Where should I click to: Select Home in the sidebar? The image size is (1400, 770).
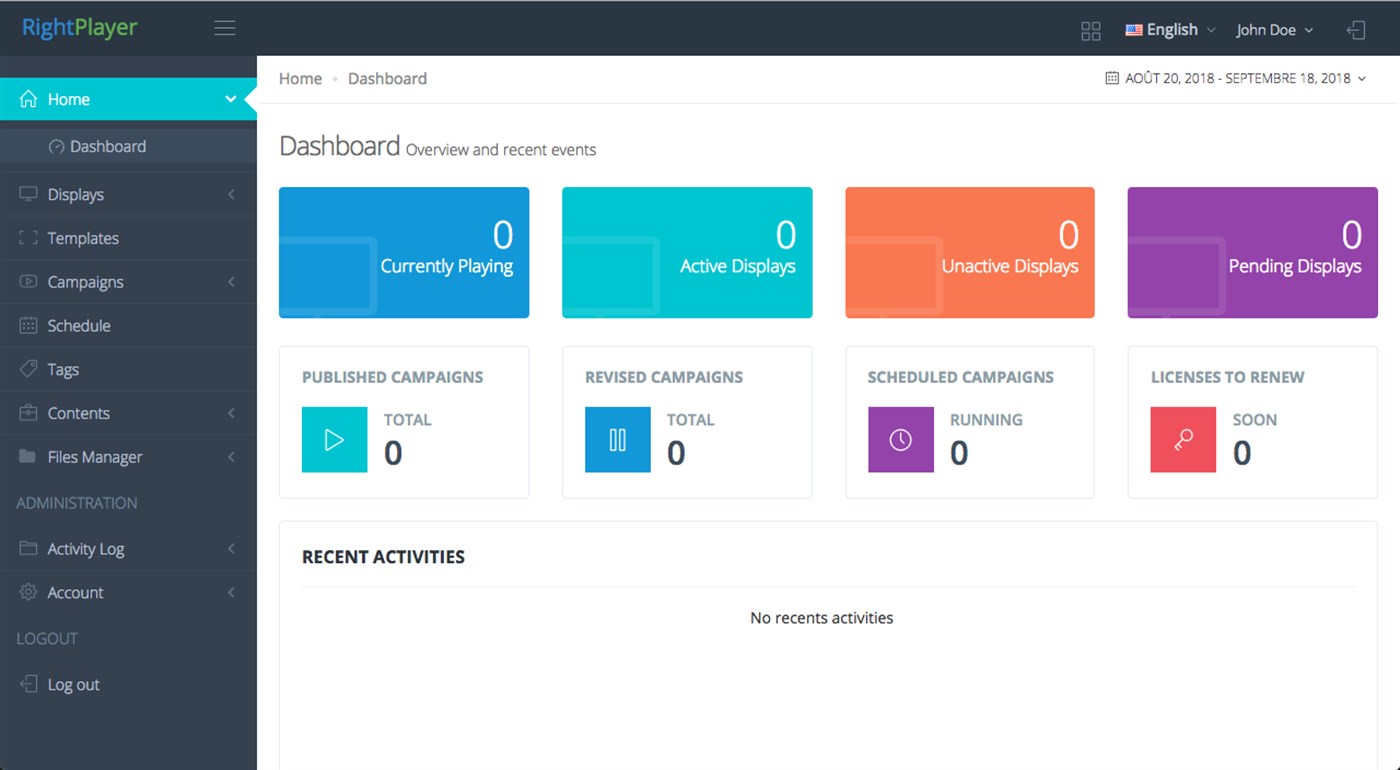pyautogui.click(x=128, y=99)
